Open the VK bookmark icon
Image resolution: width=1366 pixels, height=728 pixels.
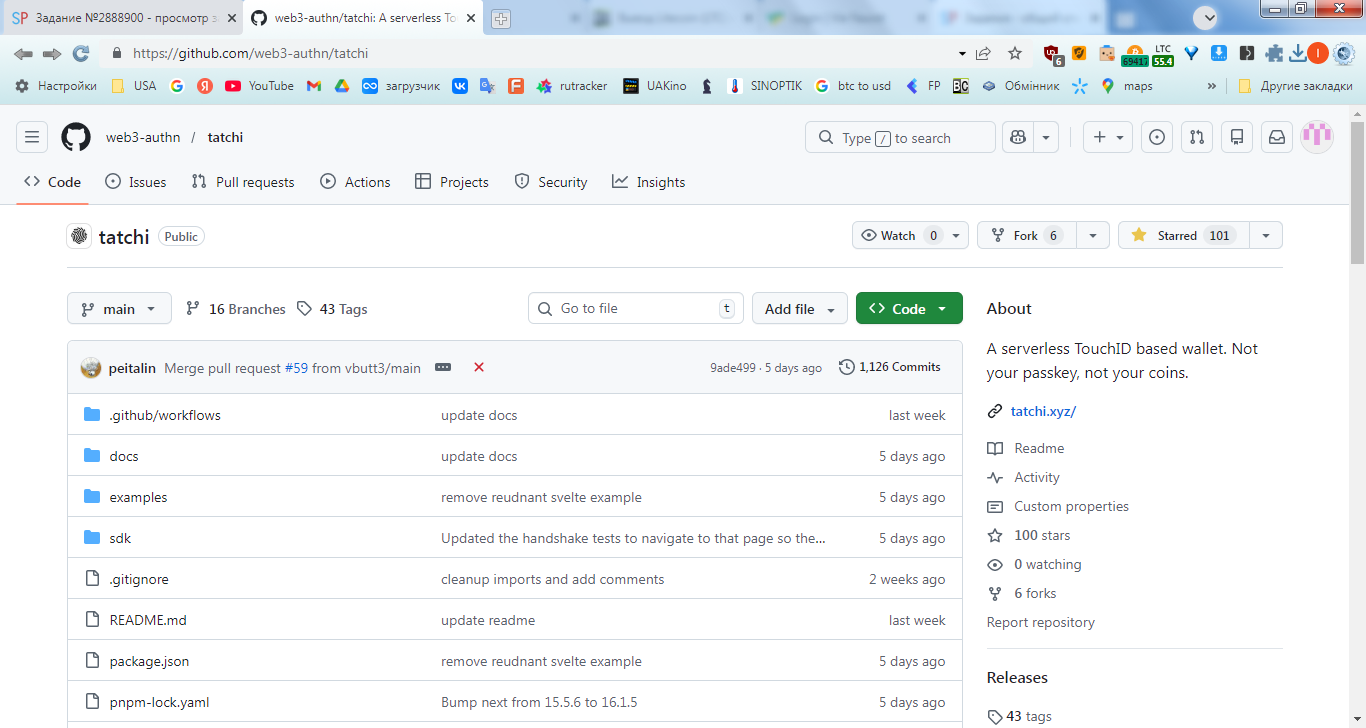pos(460,86)
